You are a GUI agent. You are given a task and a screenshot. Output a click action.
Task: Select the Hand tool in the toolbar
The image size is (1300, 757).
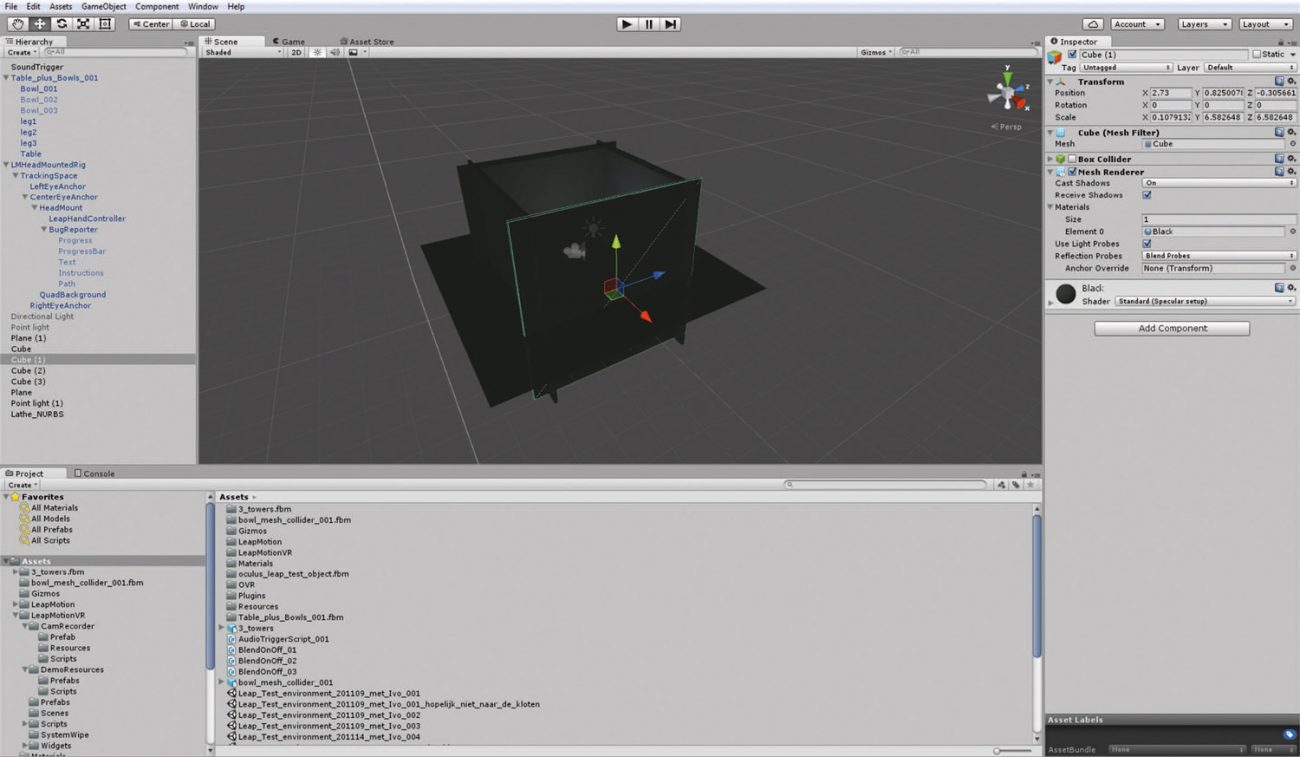click(x=17, y=24)
